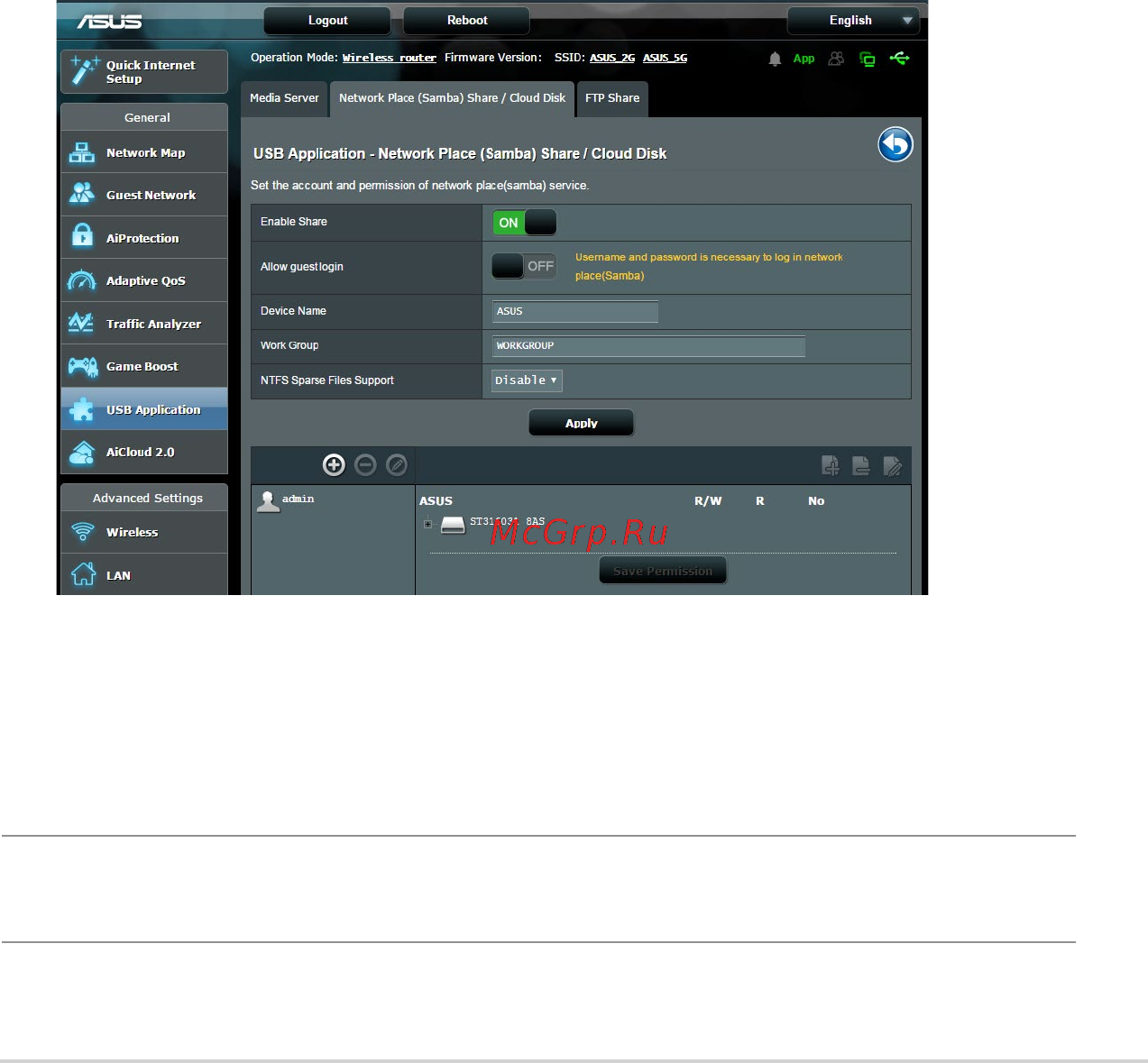Click the App link icon
Image resolution: width=1148 pixels, height=1063 pixels.
pos(804,59)
